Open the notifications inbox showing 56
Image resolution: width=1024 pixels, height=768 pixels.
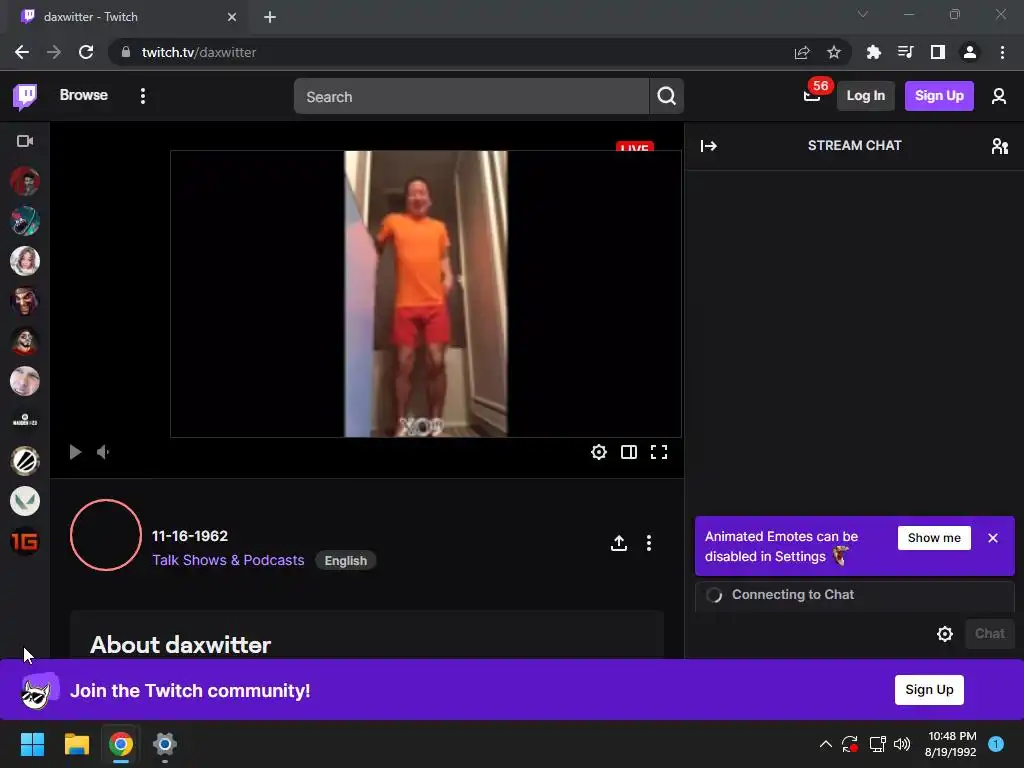click(x=814, y=95)
